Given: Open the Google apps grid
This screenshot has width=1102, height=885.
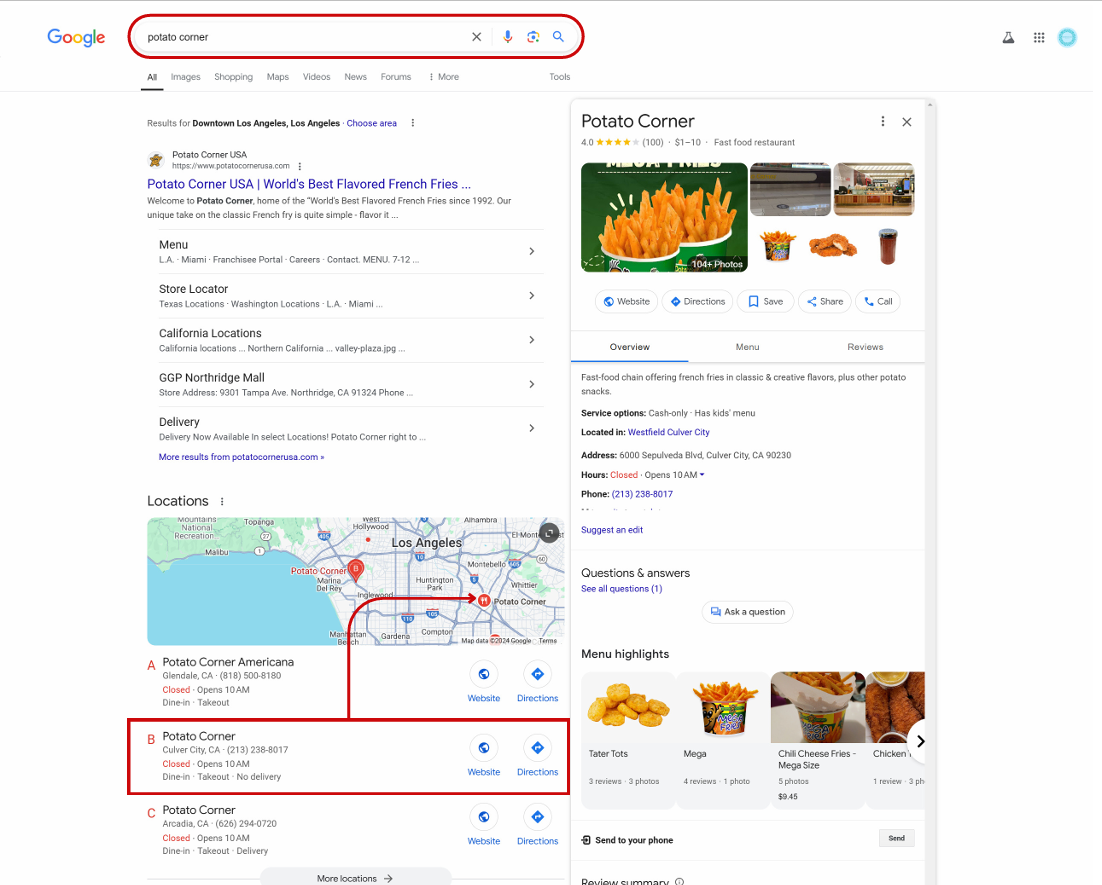Looking at the screenshot, I should pyautogui.click(x=1039, y=38).
